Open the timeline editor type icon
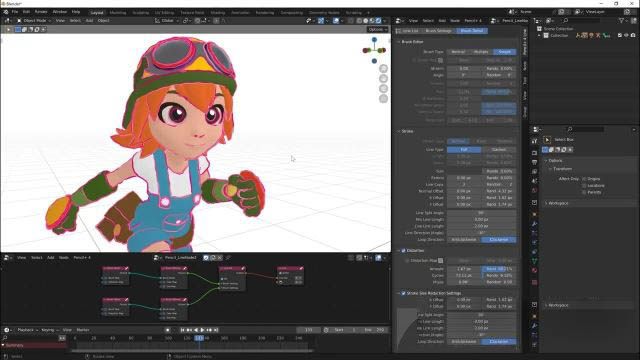The height and width of the screenshot is (360, 640). pos(7,330)
